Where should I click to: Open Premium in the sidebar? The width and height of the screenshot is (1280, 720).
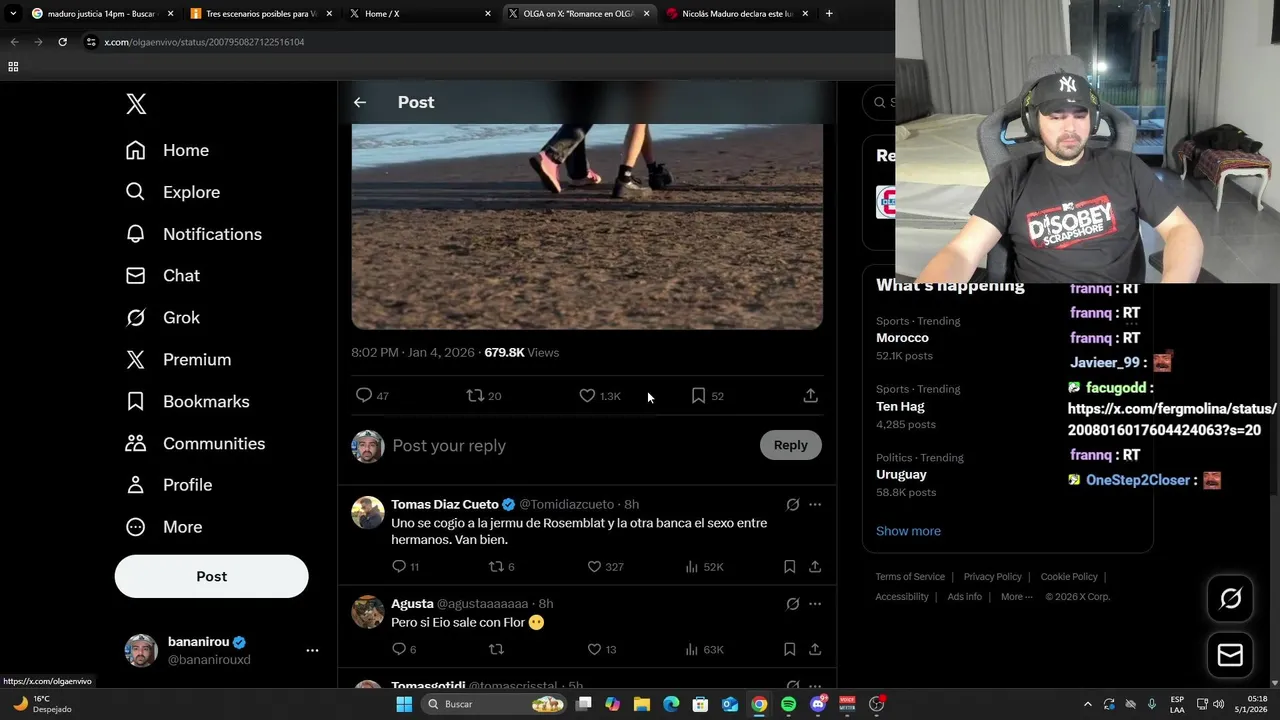point(178,359)
